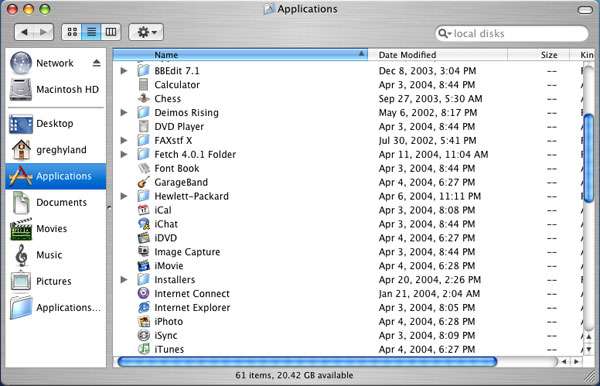Sort by Date Modified column
Screen dimensions: 600x386
pyautogui.click(x=438, y=55)
